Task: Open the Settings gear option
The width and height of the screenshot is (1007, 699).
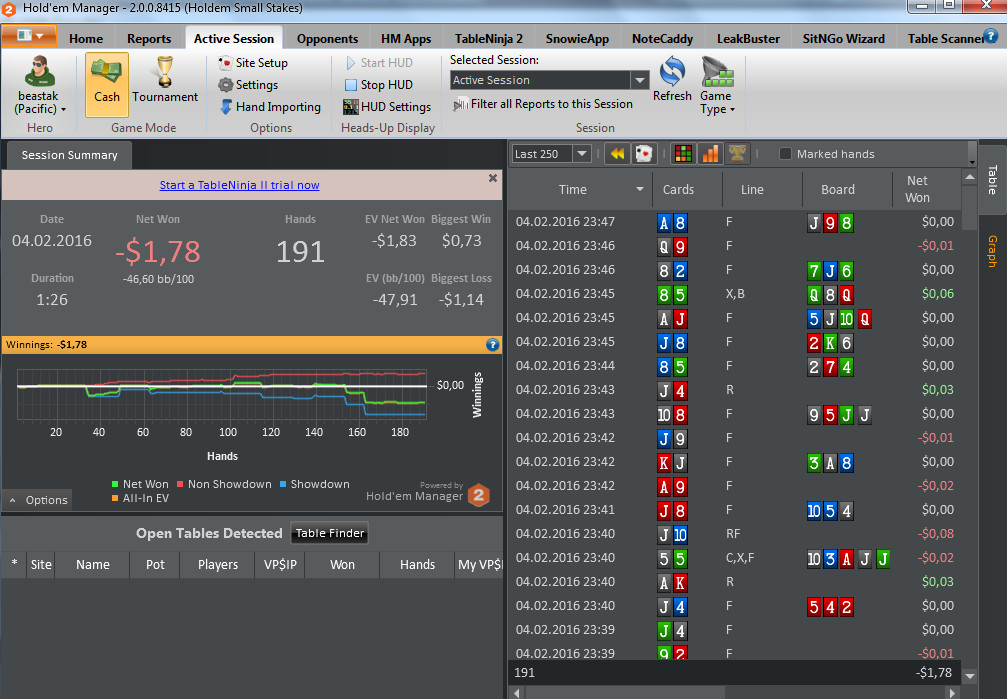Action: (x=249, y=85)
